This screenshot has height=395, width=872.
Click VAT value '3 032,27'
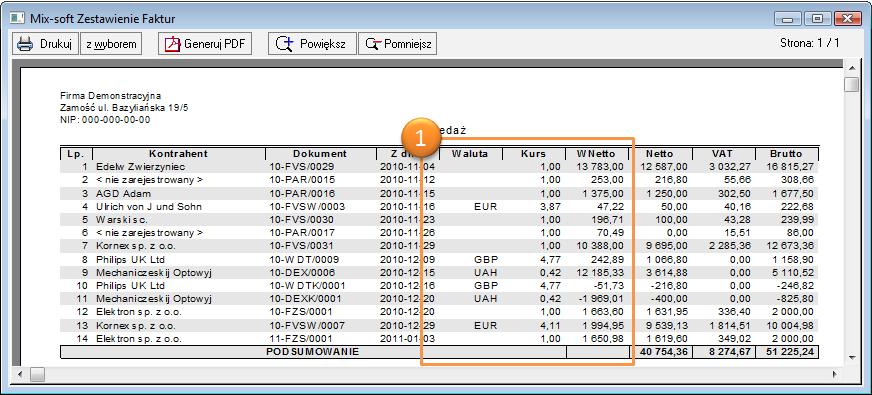point(730,166)
